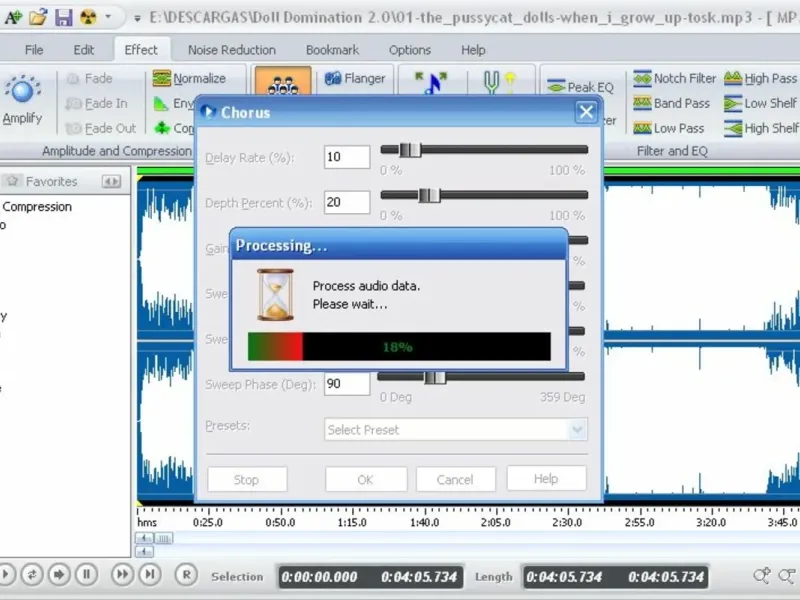800x600 pixels.
Task: Click the Sweep Phase value field
Action: (347, 384)
